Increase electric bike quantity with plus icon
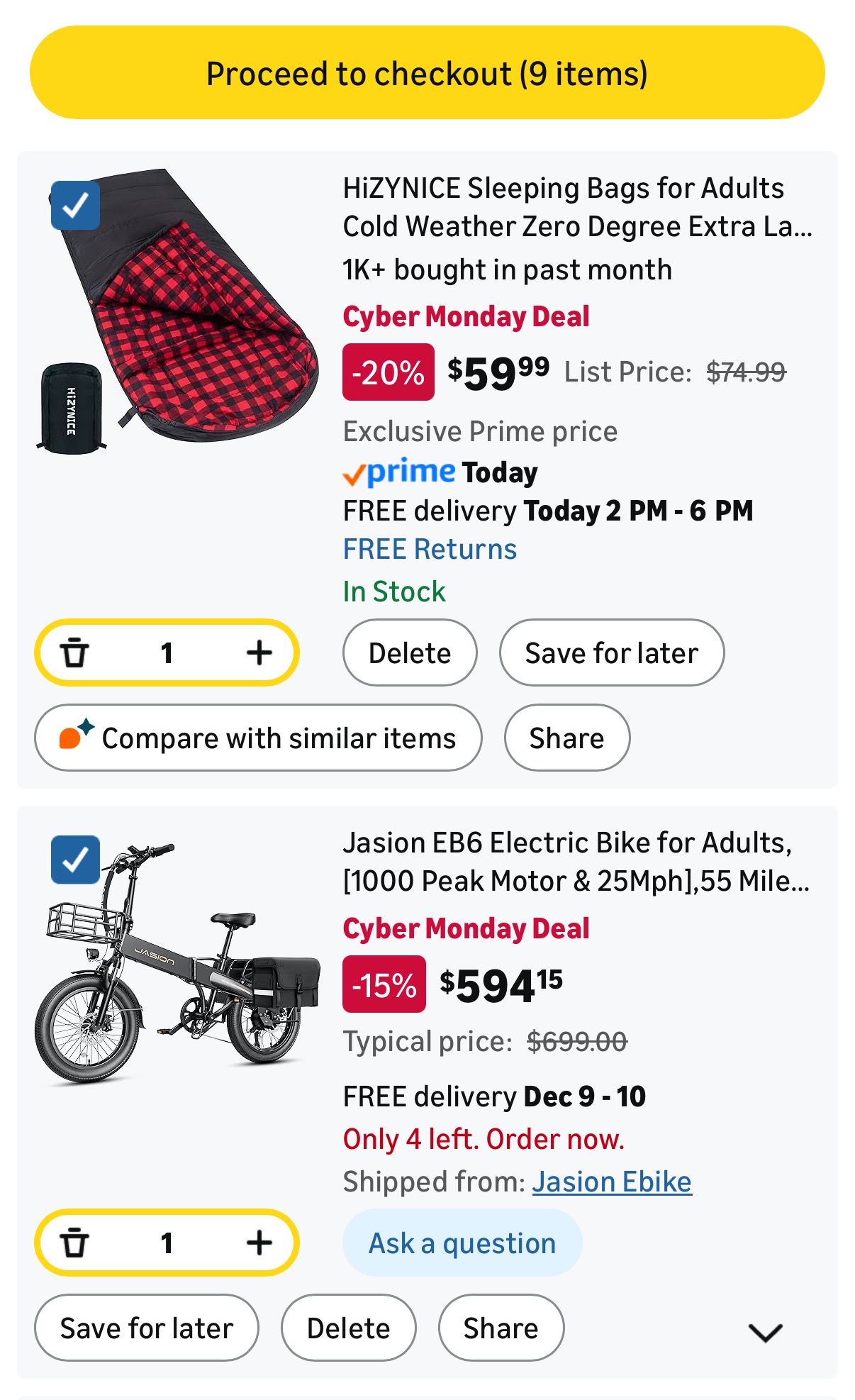 pyautogui.click(x=259, y=1243)
